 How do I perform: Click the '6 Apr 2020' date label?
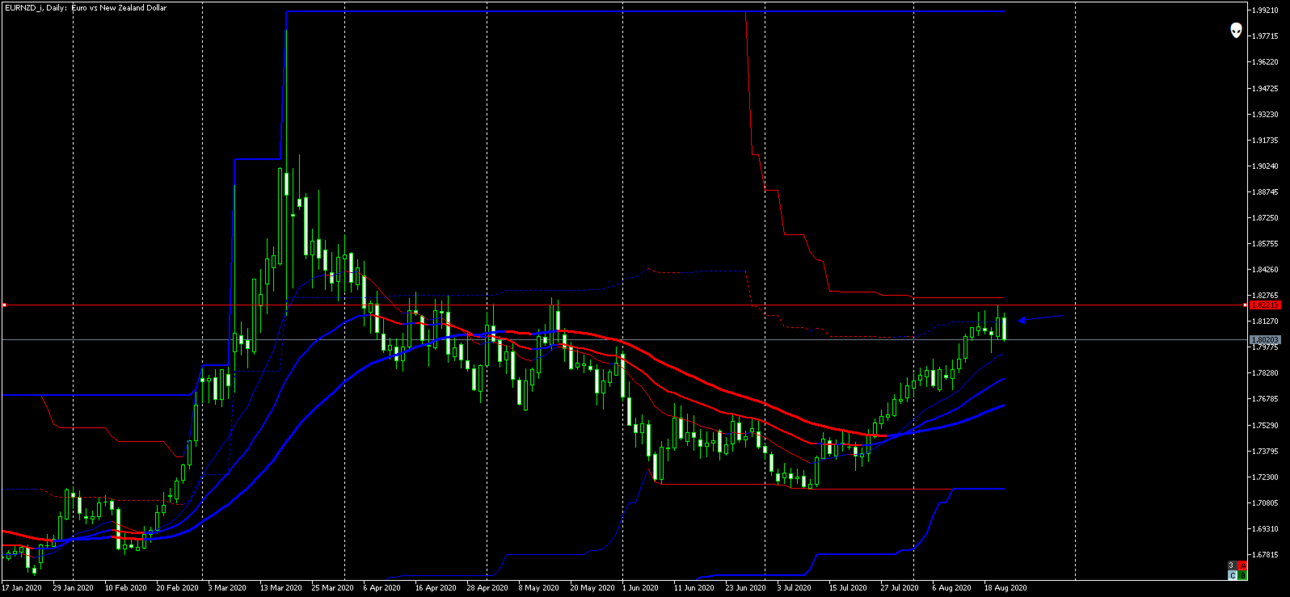[383, 588]
